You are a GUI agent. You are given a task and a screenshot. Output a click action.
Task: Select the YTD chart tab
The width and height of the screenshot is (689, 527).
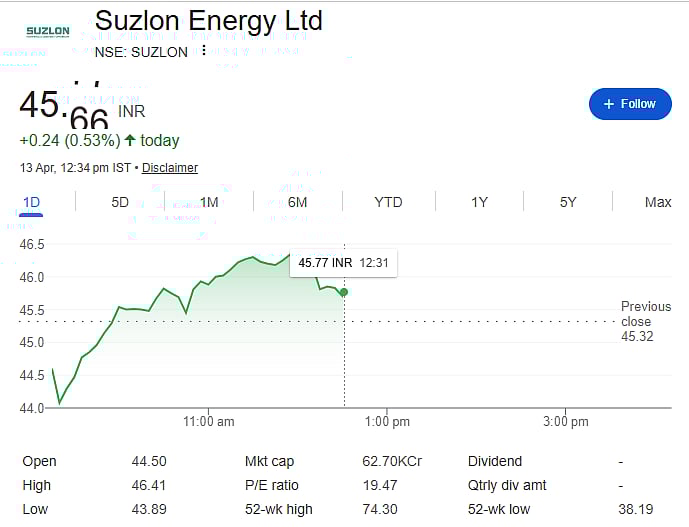tap(388, 202)
